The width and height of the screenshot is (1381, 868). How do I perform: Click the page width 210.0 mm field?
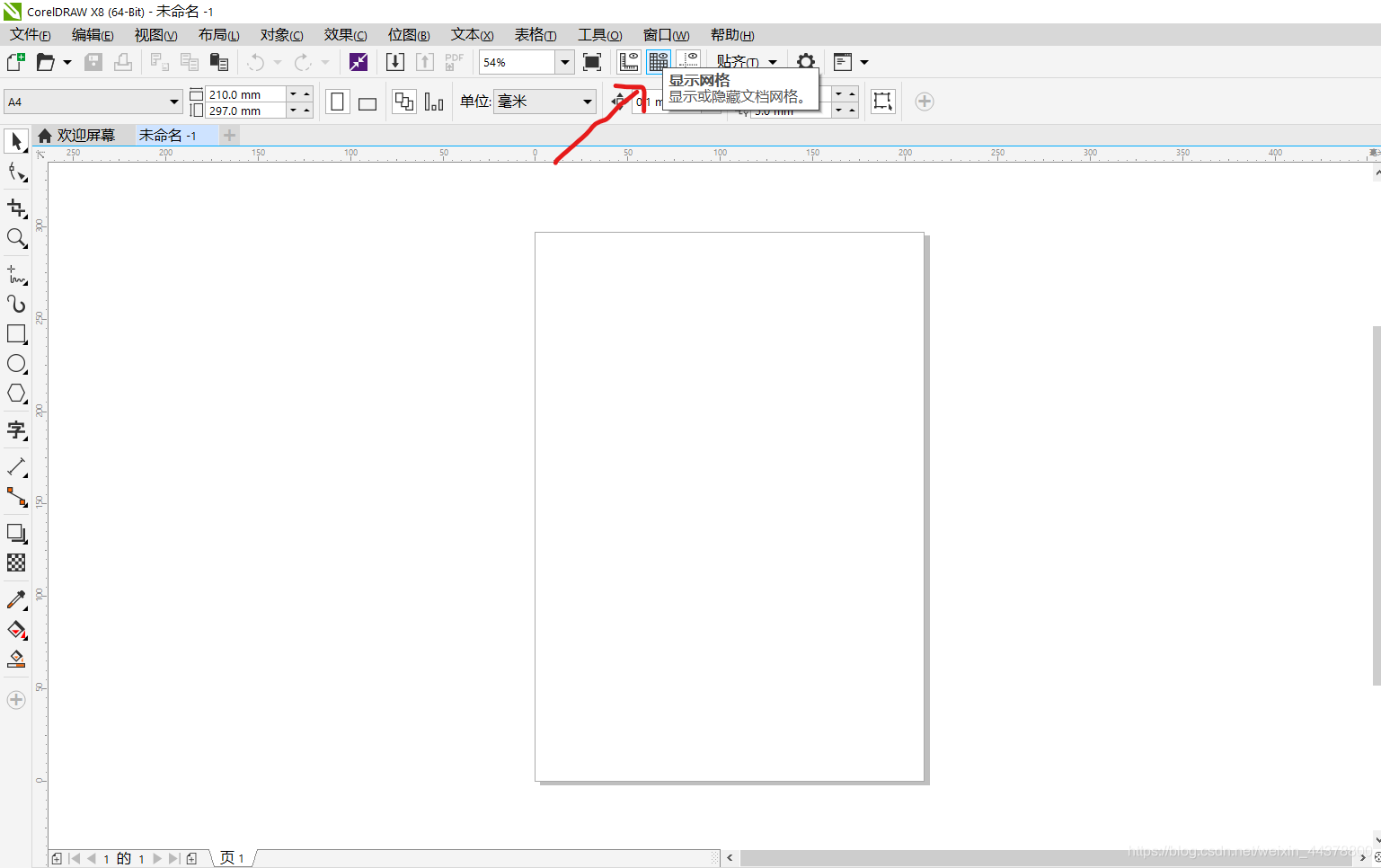[x=246, y=94]
